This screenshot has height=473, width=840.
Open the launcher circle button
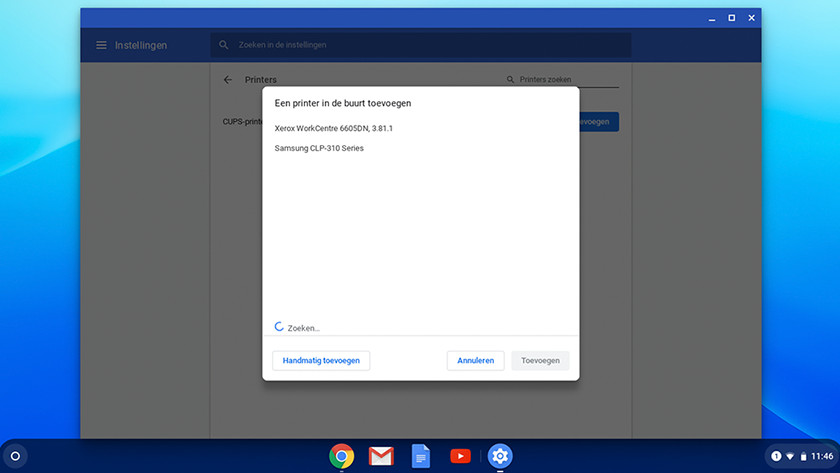[15, 456]
